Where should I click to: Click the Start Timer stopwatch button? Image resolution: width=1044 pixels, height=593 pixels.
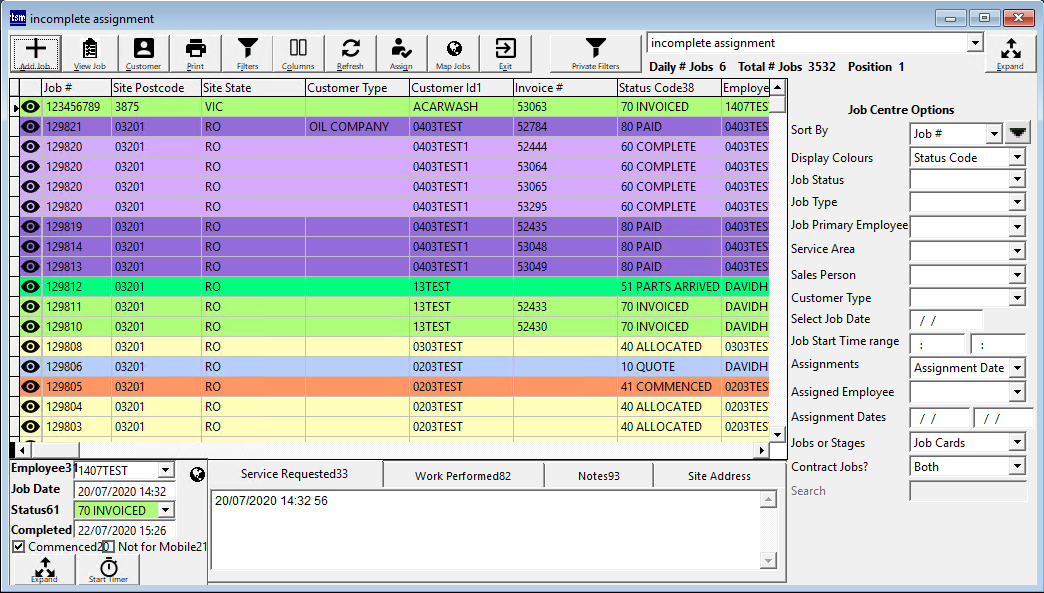tap(109, 570)
